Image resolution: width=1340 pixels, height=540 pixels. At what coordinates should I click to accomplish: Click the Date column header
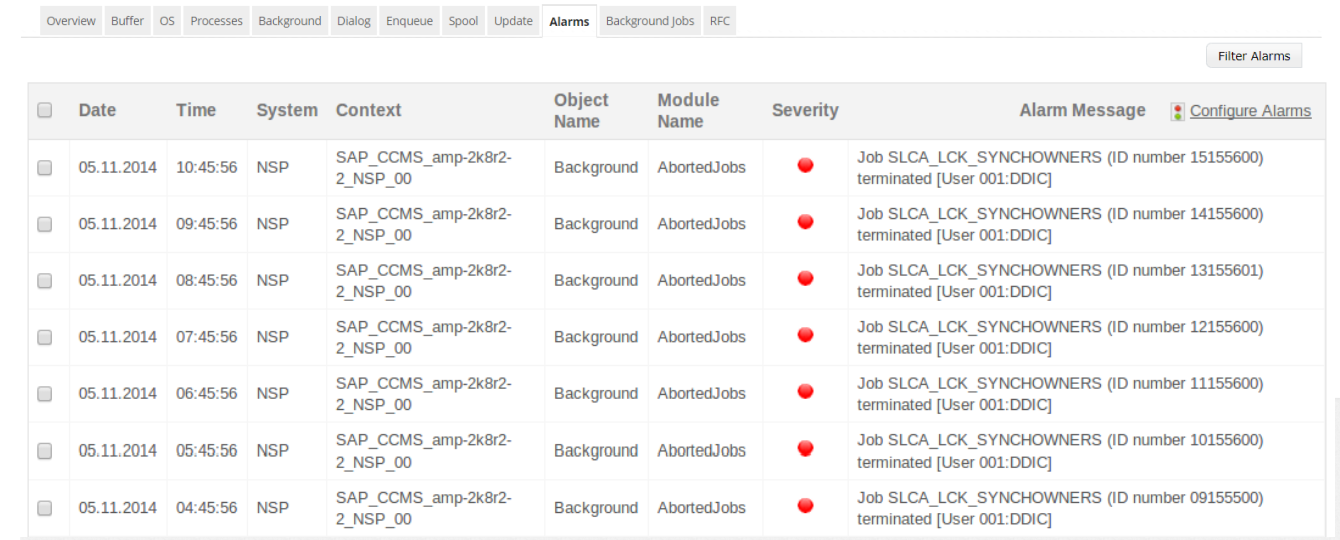click(98, 111)
